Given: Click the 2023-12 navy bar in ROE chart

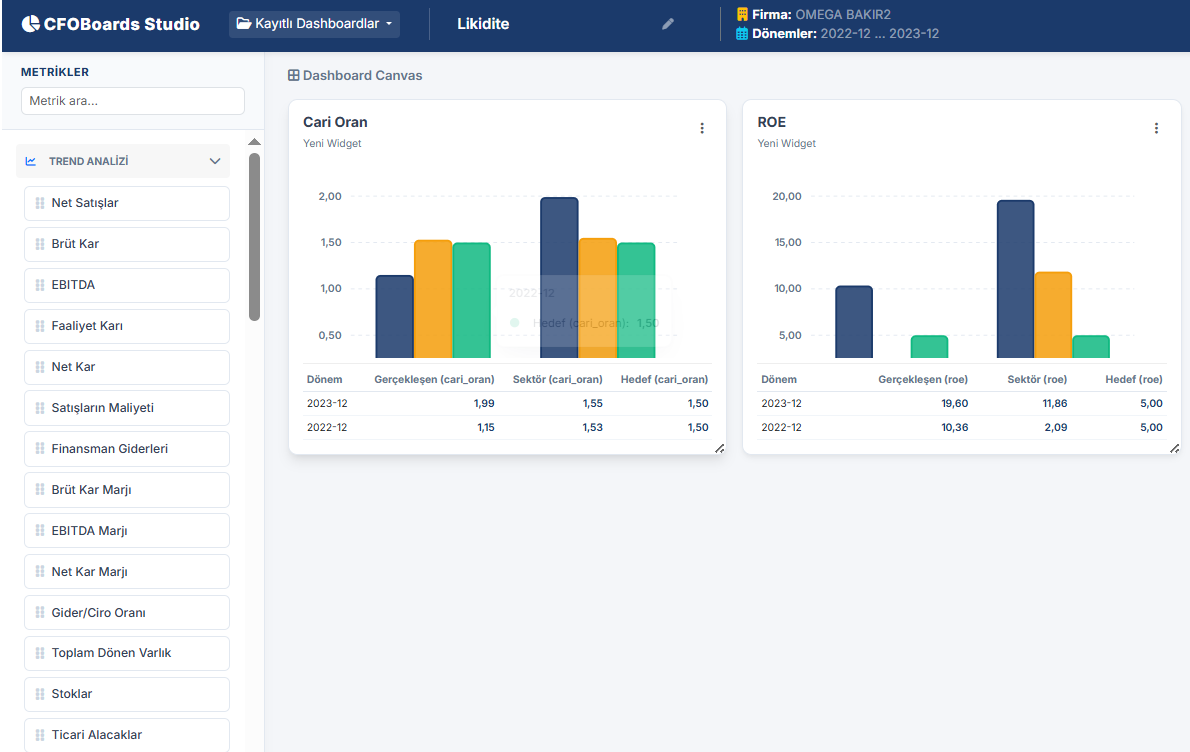Looking at the screenshot, I should (x=1015, y=279).
